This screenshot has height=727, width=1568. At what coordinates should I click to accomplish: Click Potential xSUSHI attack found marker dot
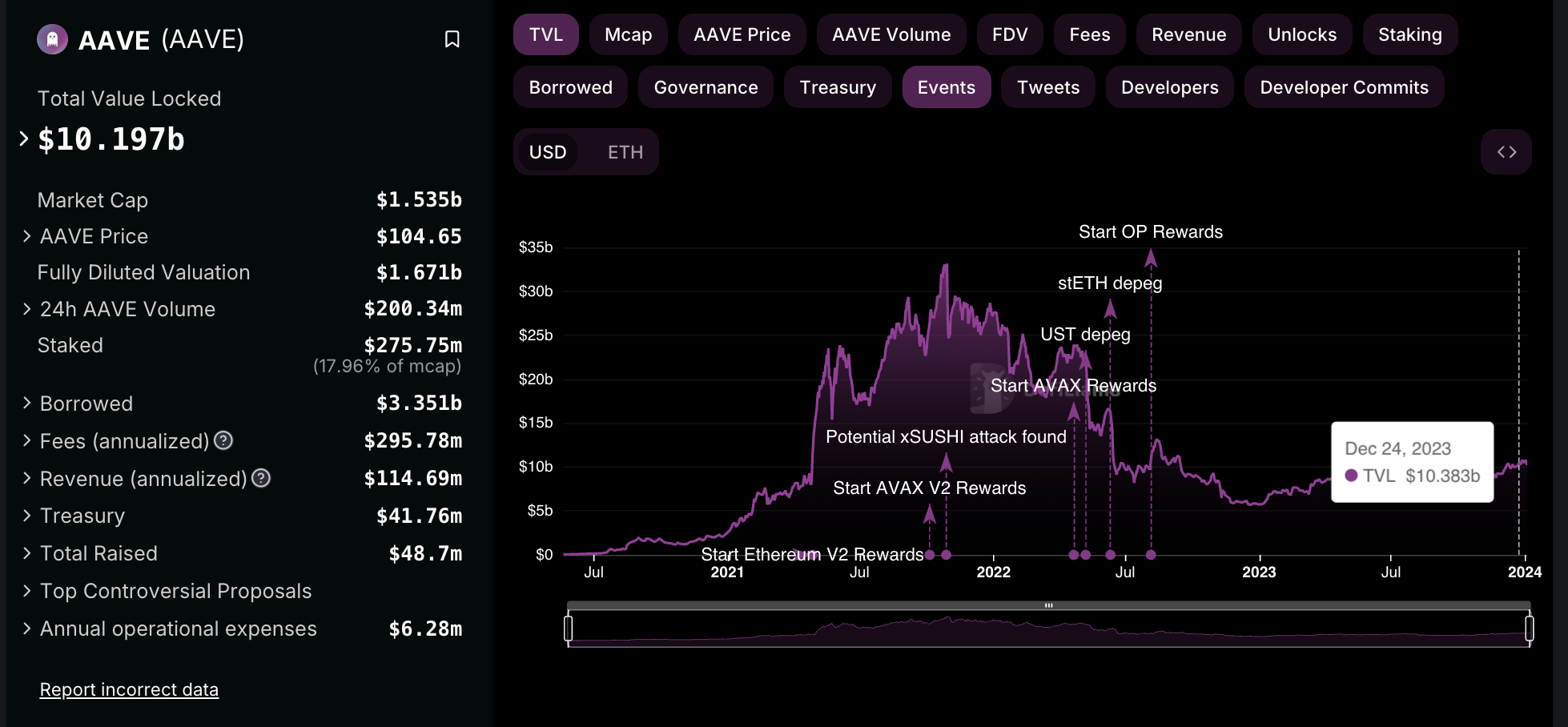pyautogui.click(x=947, y=555)
